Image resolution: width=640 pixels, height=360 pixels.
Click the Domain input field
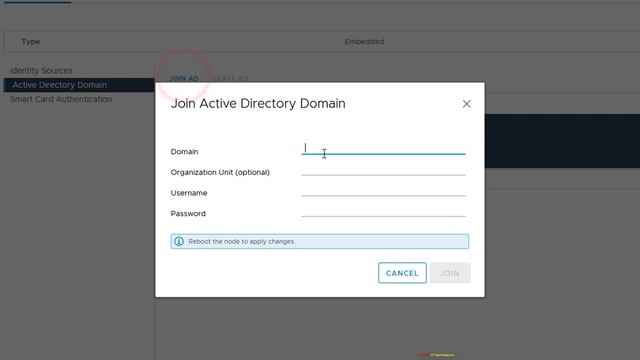[383, 148]
